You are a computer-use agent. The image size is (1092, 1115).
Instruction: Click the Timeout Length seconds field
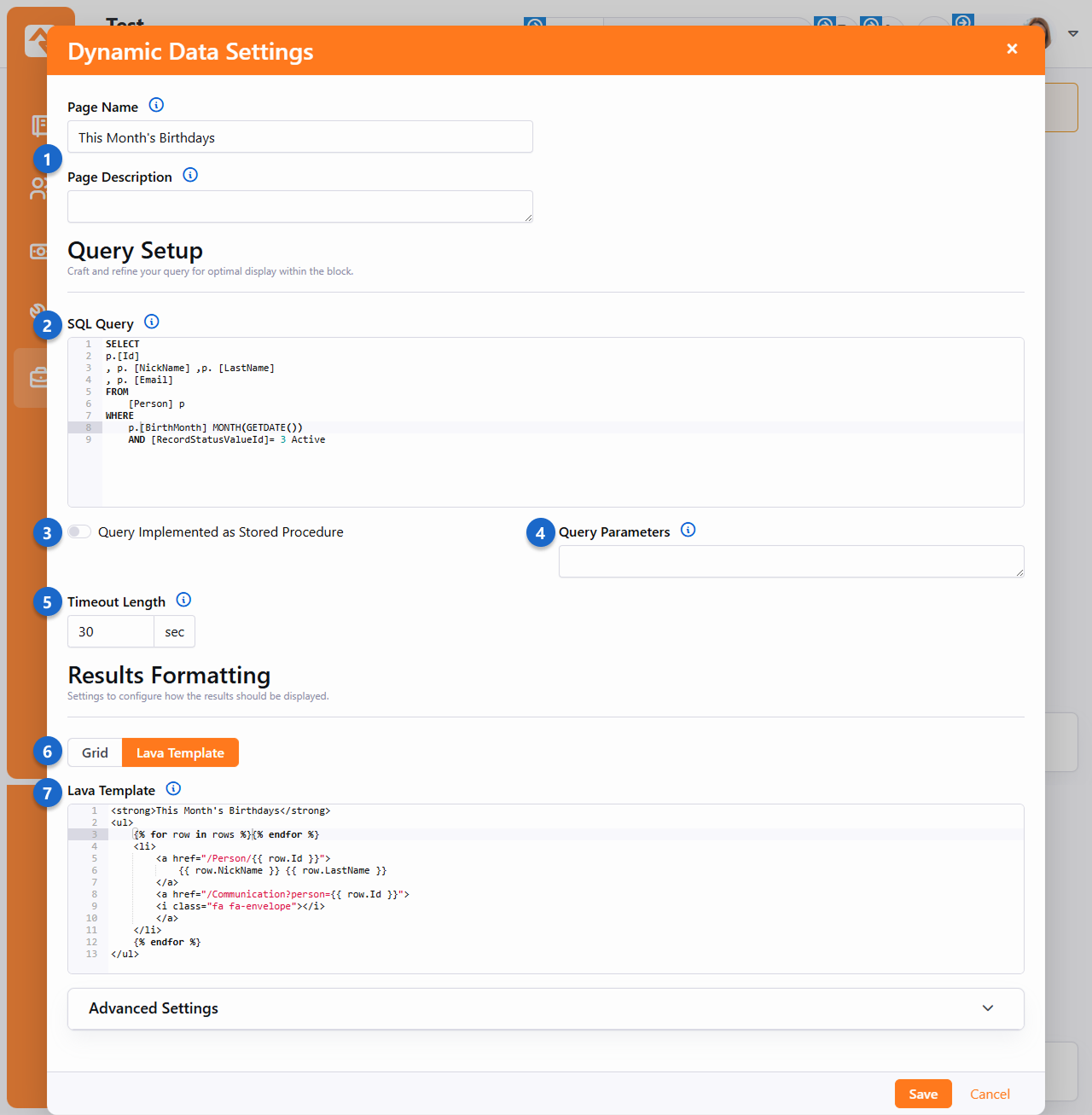click(111, 632)
